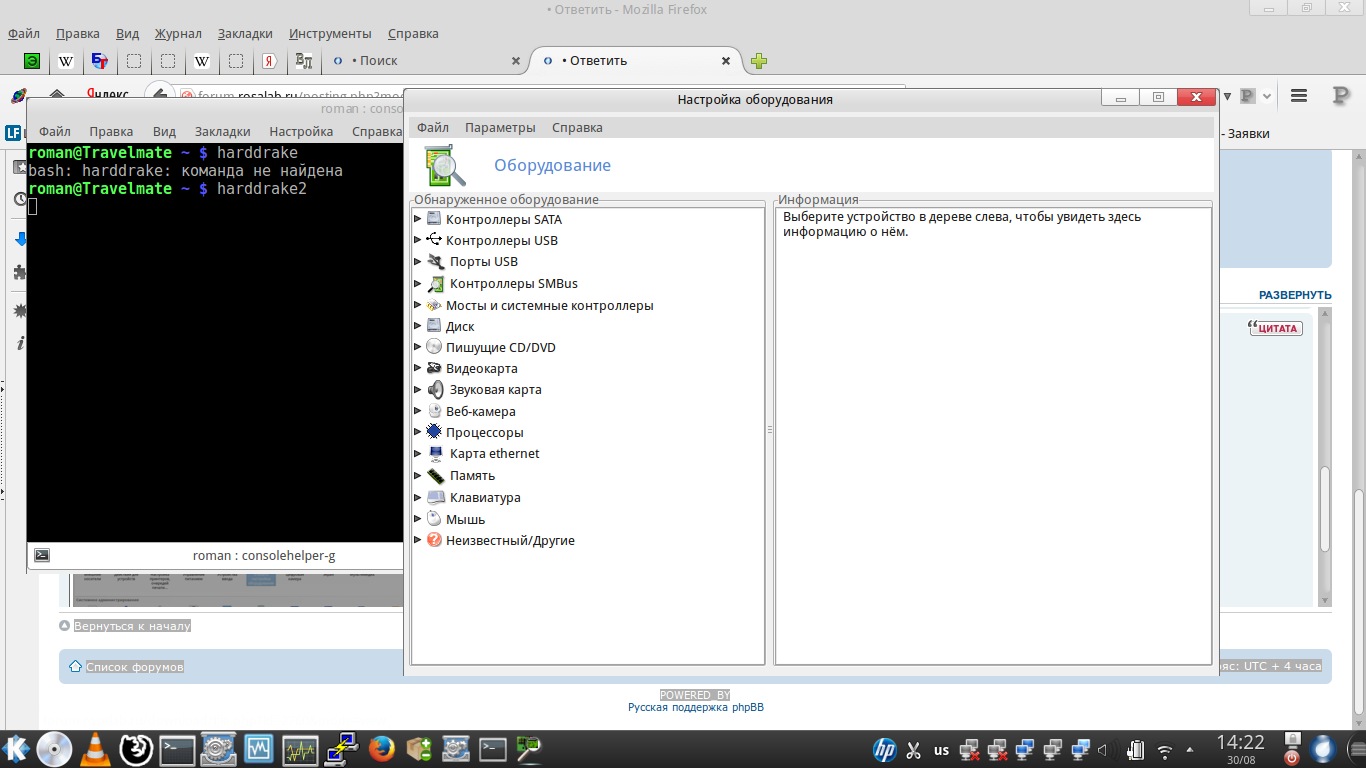Expand the Видеокарта device category
This screenshot has width=1366, height=768.
tap(418, 369)
